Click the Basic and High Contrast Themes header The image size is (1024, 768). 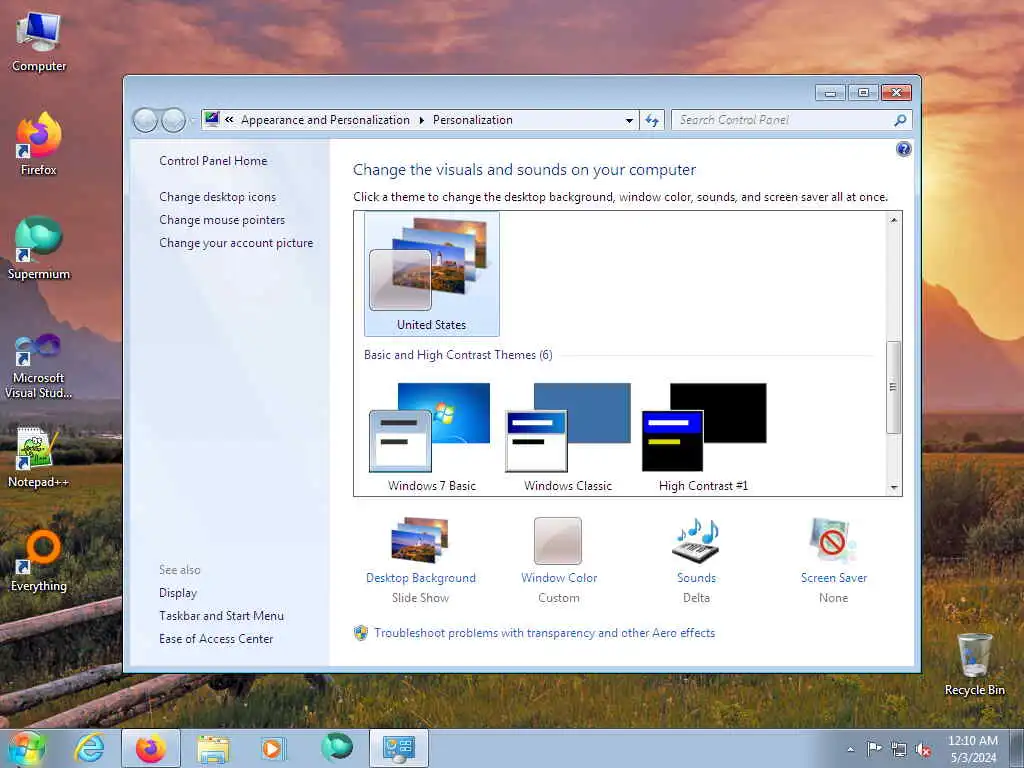(458, 355)
